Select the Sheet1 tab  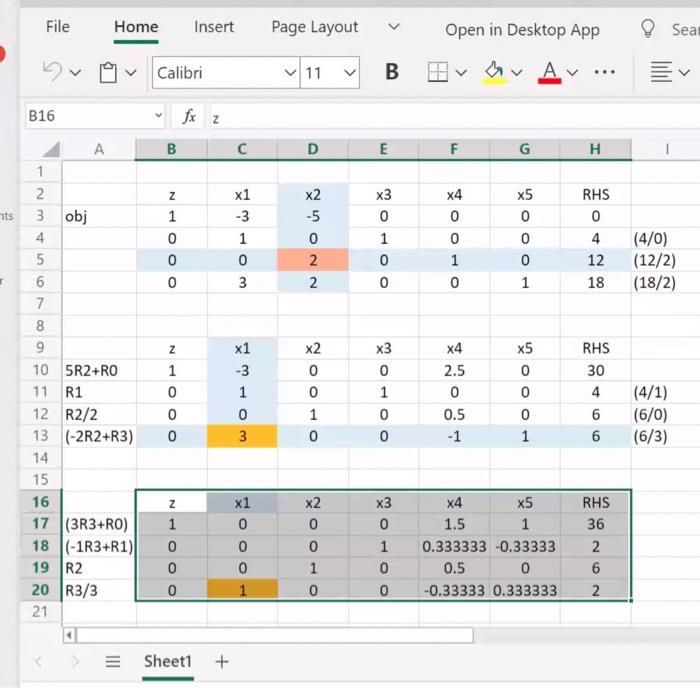[168, 661]
